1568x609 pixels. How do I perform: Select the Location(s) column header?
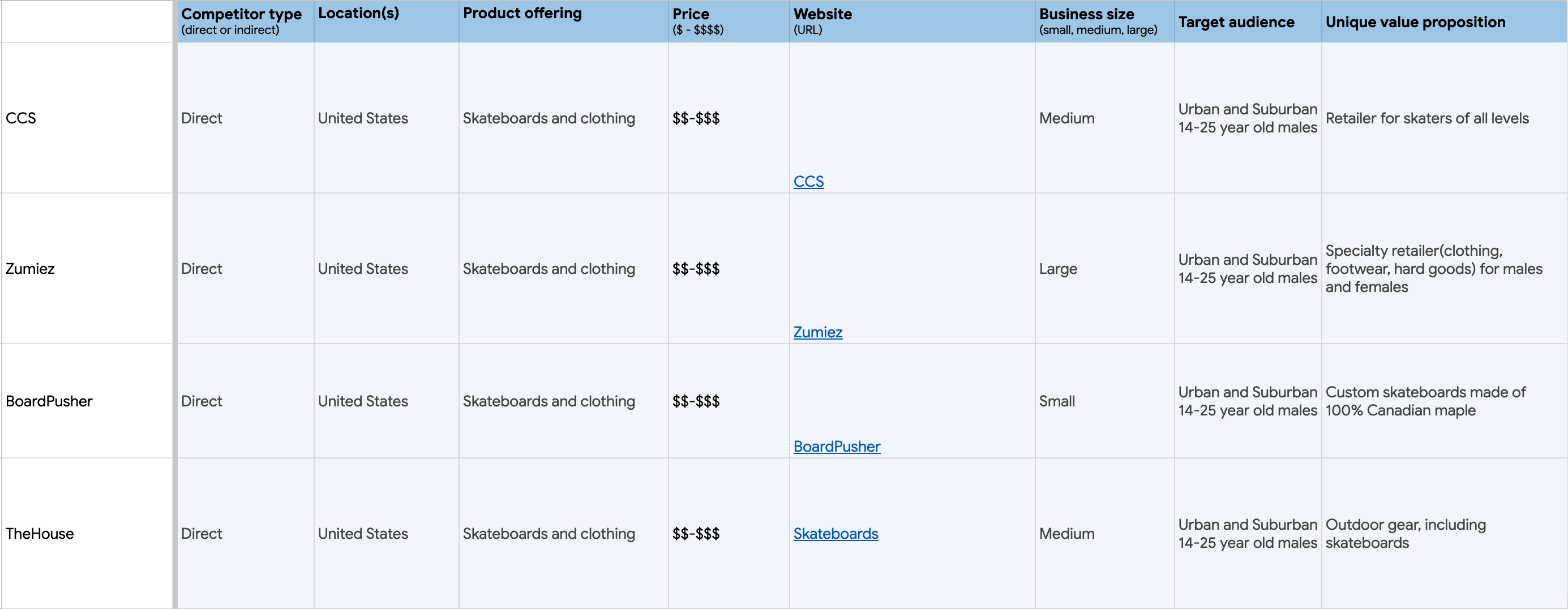pyautogui.click(x=387, y=22)
